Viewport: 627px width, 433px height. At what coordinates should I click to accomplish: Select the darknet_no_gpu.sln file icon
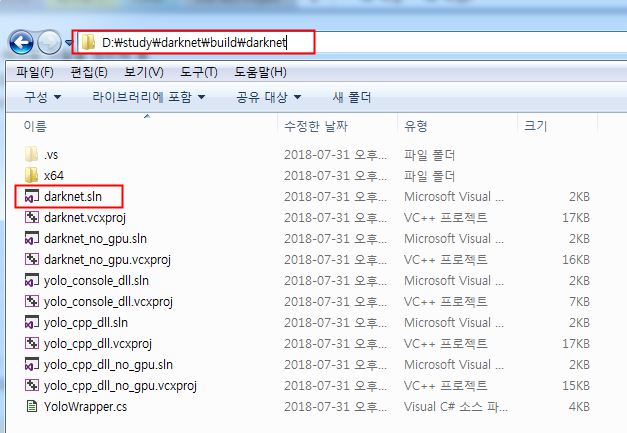(x=32, y=238)
